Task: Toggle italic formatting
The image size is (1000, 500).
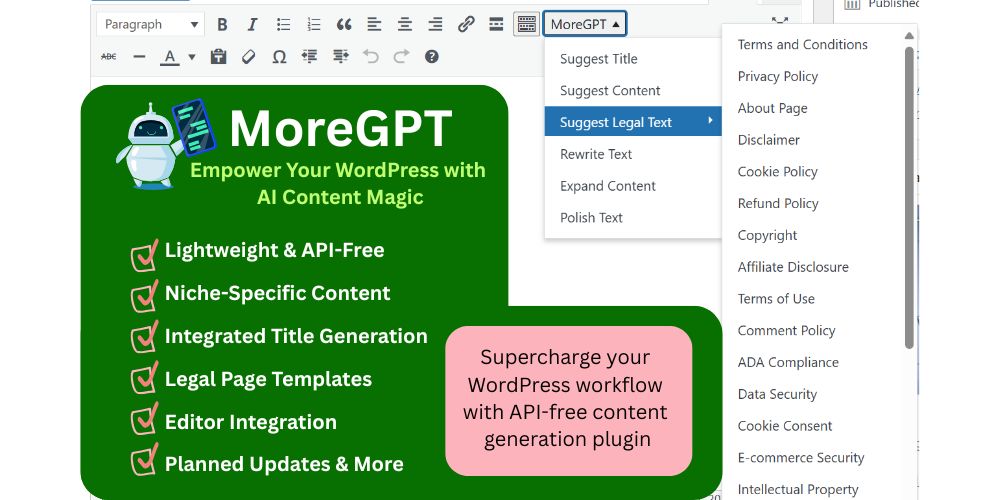Action: coord(253,24)
